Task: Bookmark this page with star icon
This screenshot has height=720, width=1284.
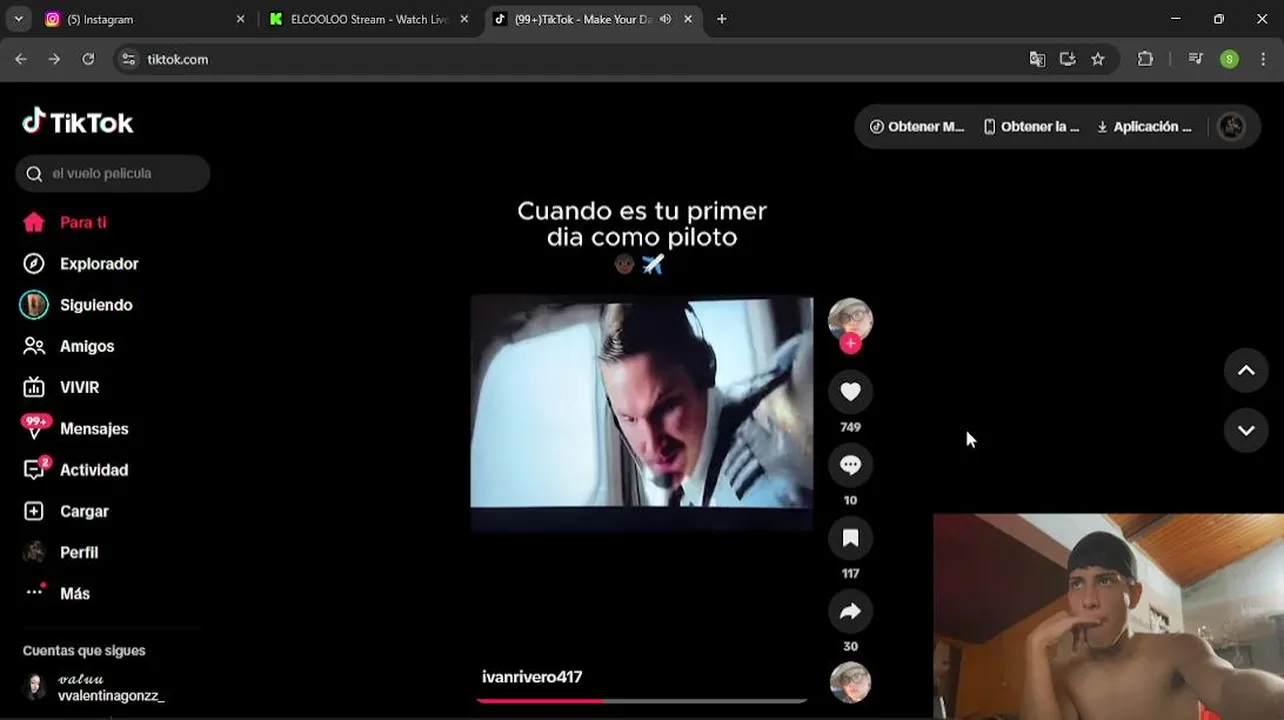Action: tap(1098, 59)
